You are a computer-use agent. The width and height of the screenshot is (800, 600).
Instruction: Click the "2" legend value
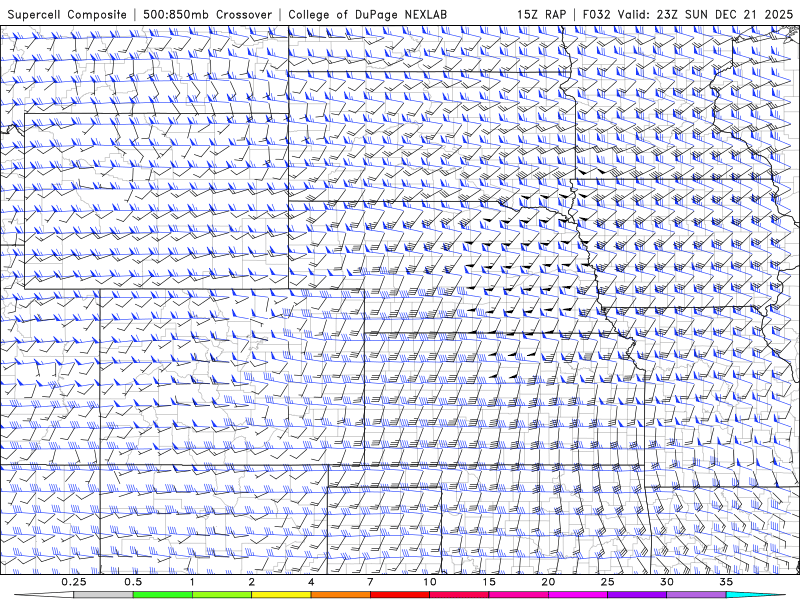252,582
